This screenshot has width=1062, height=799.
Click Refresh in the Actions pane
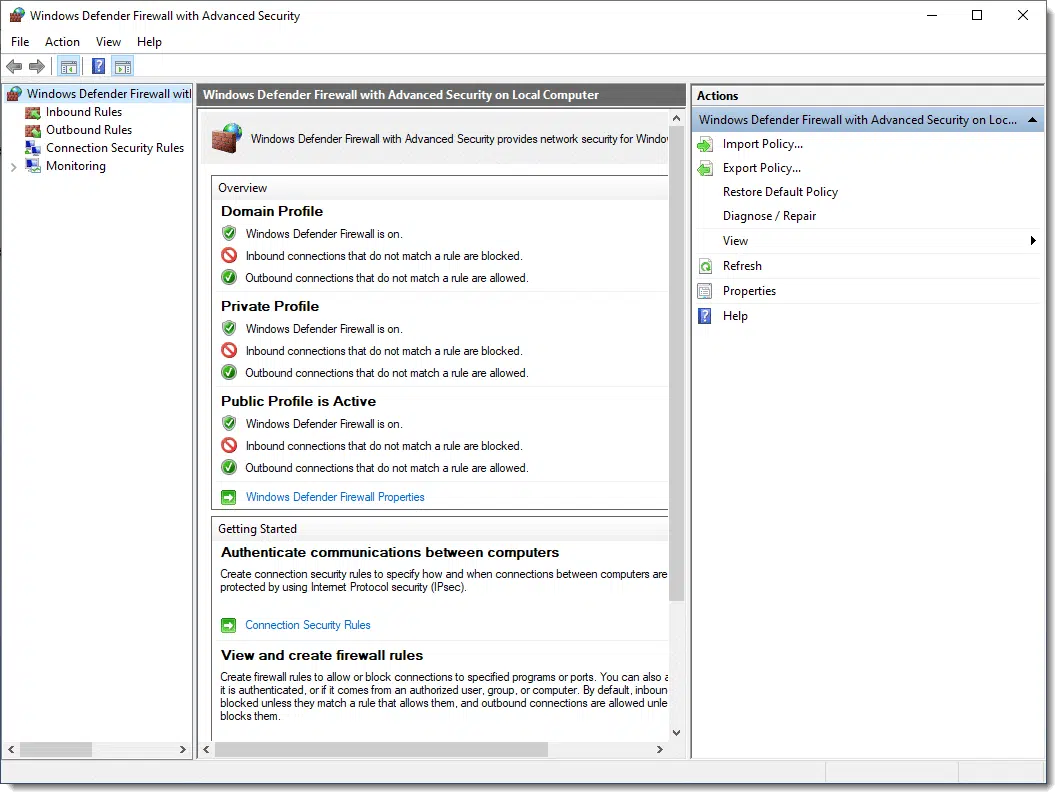[x=742, y=266]
